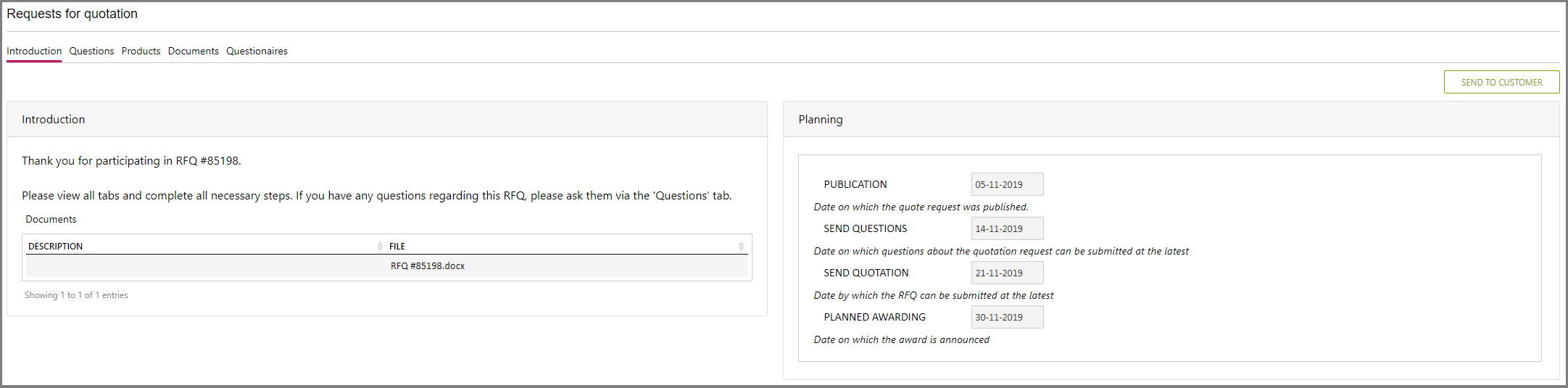Click the FILE column header text
Viewport: 1568px width, 388px height.
click(x=397, y=247)
